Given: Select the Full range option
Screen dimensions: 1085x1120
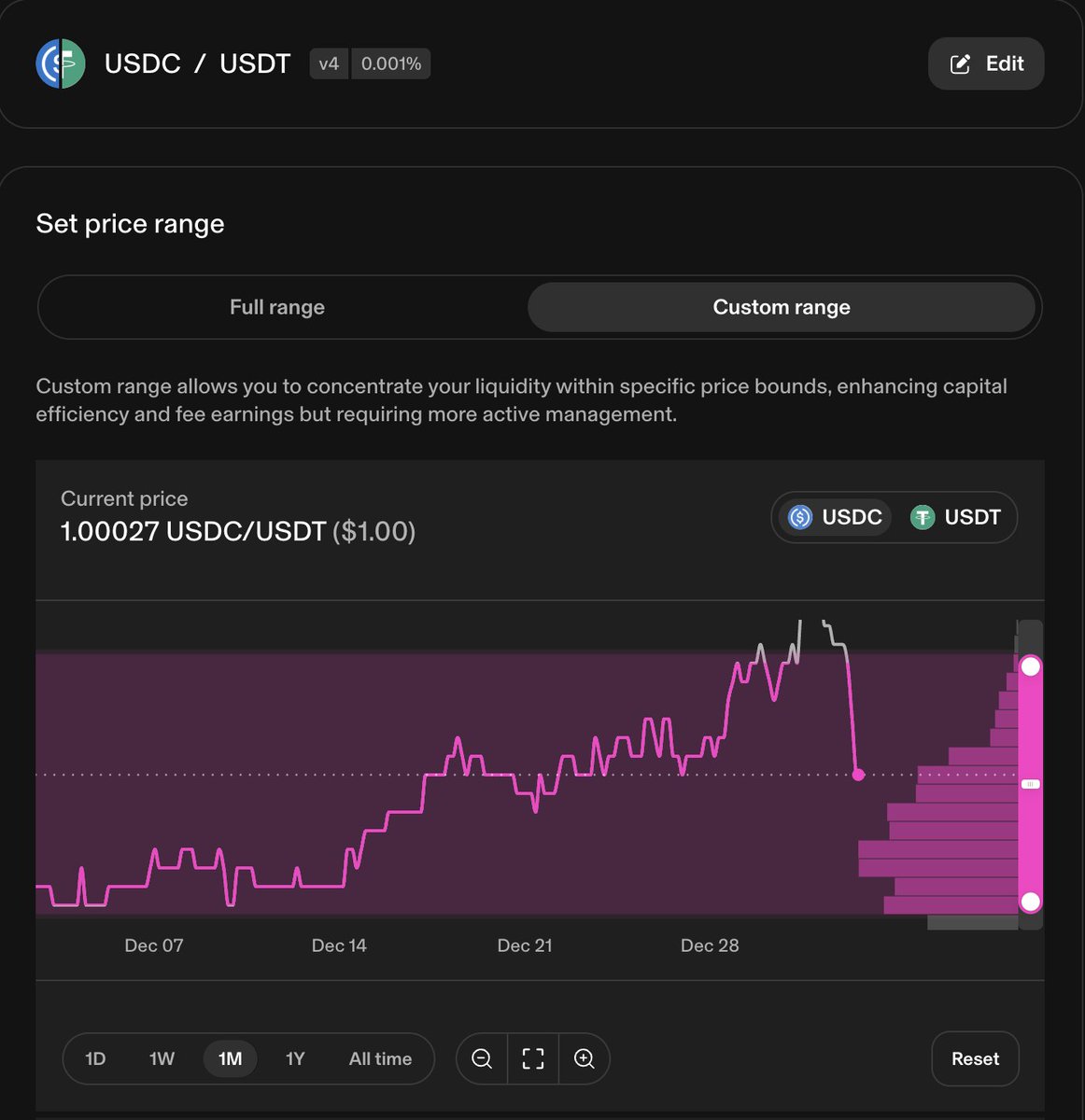Looking at the screenshot, I should 277,307.
